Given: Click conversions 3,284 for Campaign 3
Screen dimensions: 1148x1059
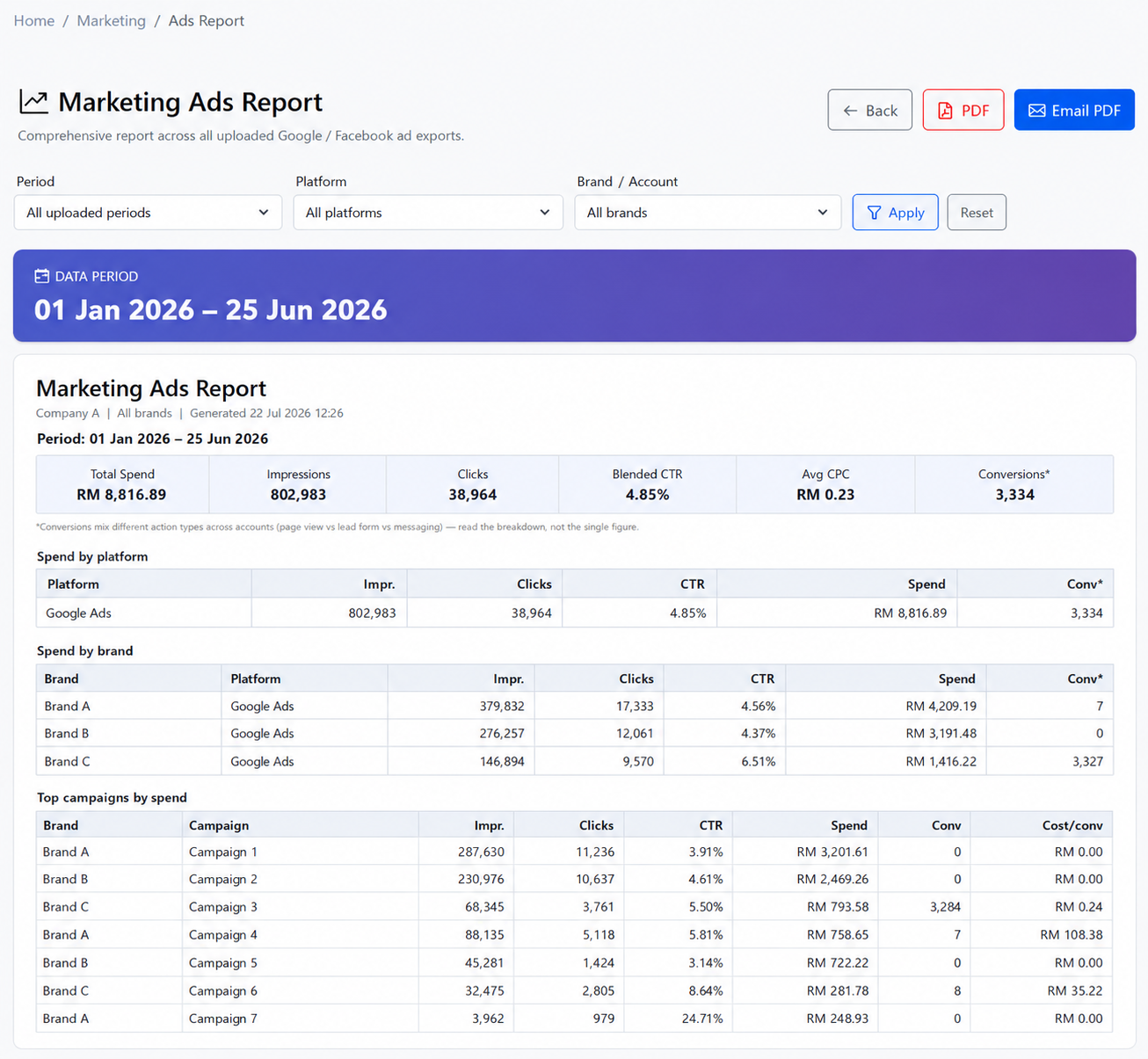Looking at the screenshot, I should point(945,907).
